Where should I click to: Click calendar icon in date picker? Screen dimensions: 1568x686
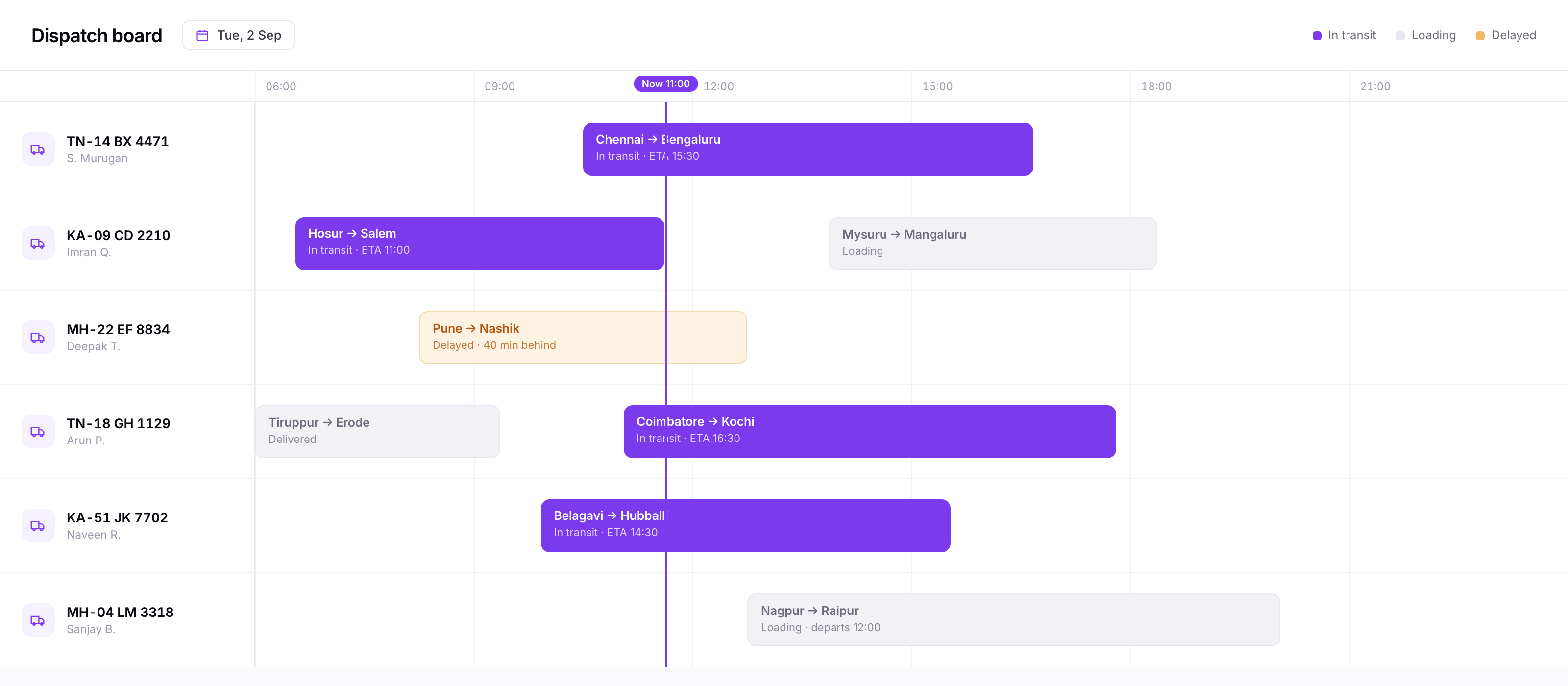pyautogui.click(x=202, y=35)
